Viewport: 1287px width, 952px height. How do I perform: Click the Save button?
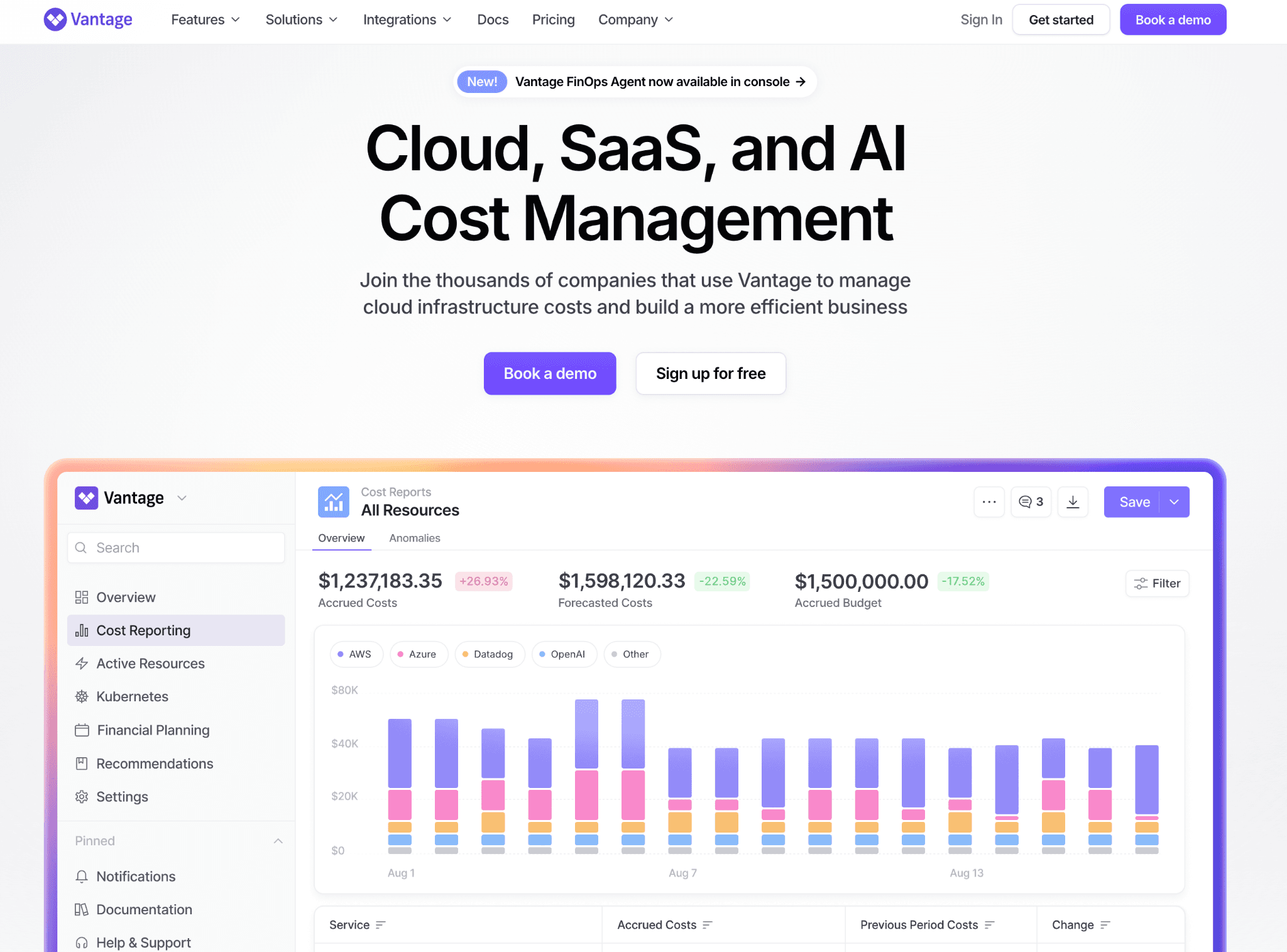1134,502
